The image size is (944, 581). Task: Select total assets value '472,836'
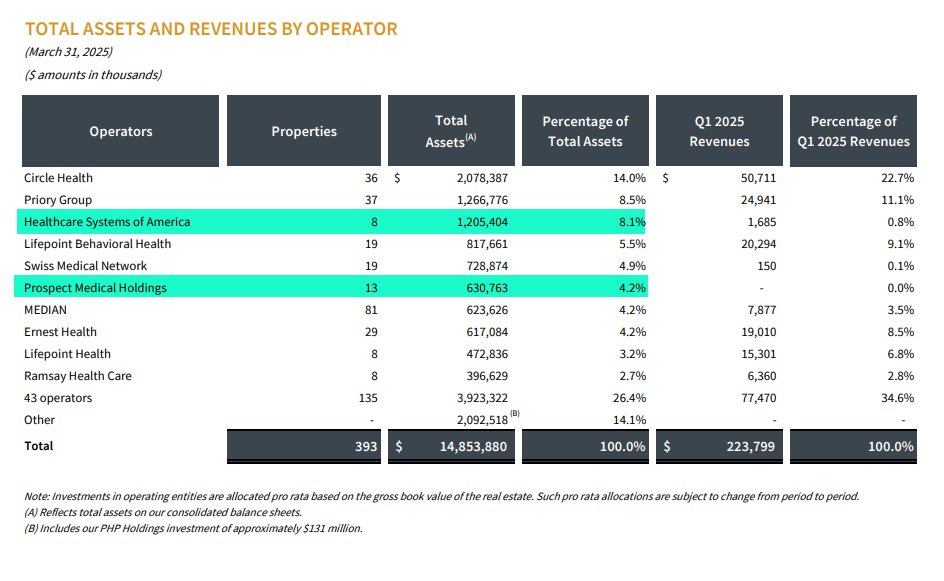[x=487, y=354]
